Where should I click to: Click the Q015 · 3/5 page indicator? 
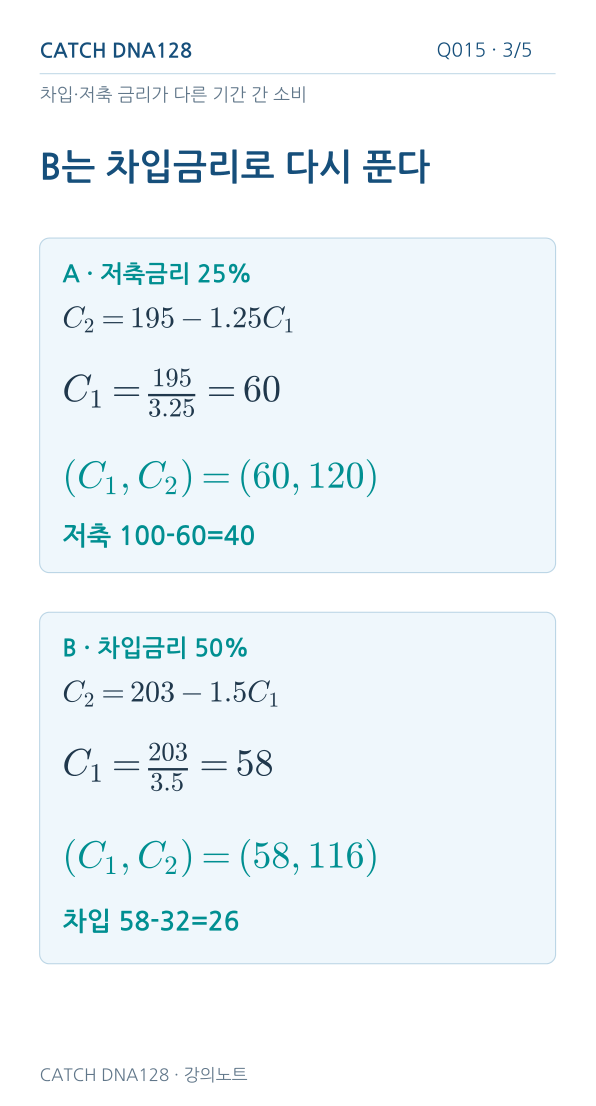coord(484,50)
